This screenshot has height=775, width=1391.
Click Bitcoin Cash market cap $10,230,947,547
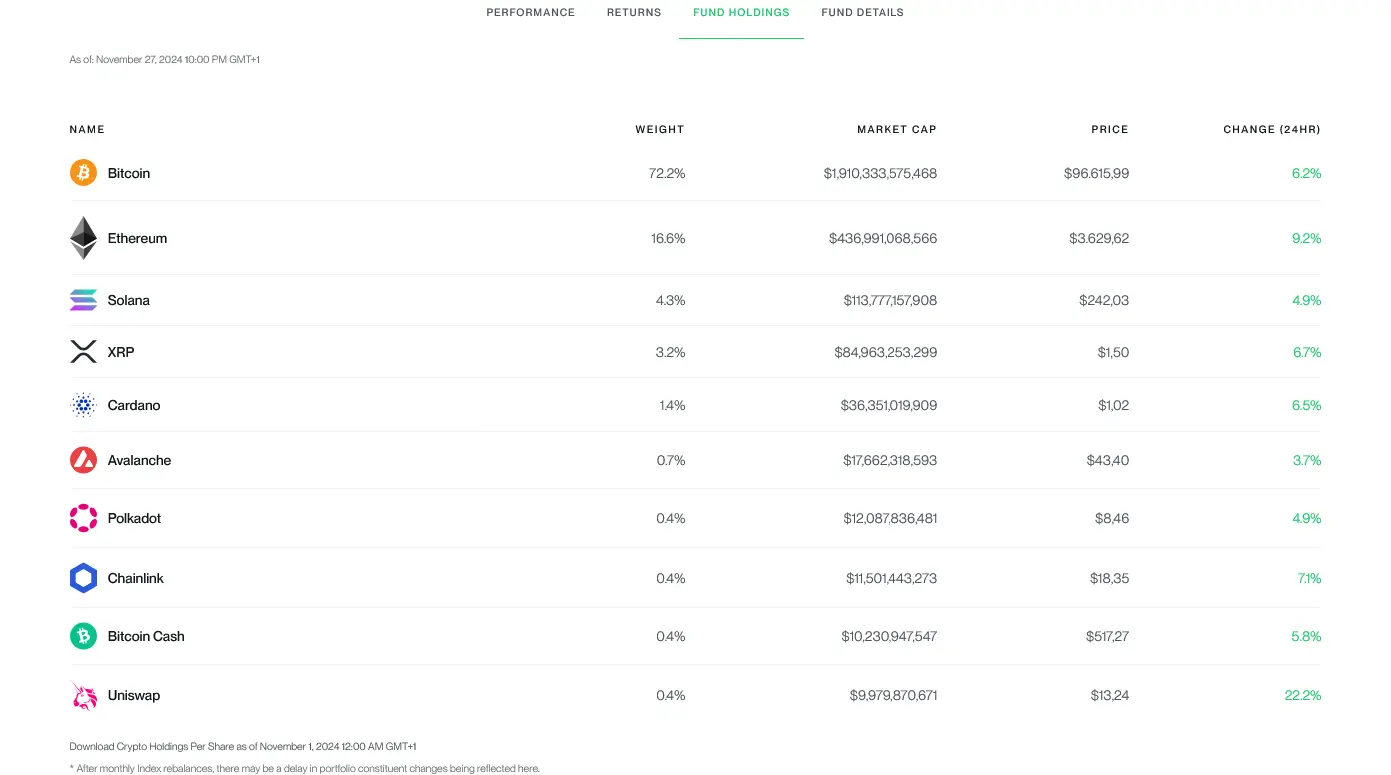point(890,636)
